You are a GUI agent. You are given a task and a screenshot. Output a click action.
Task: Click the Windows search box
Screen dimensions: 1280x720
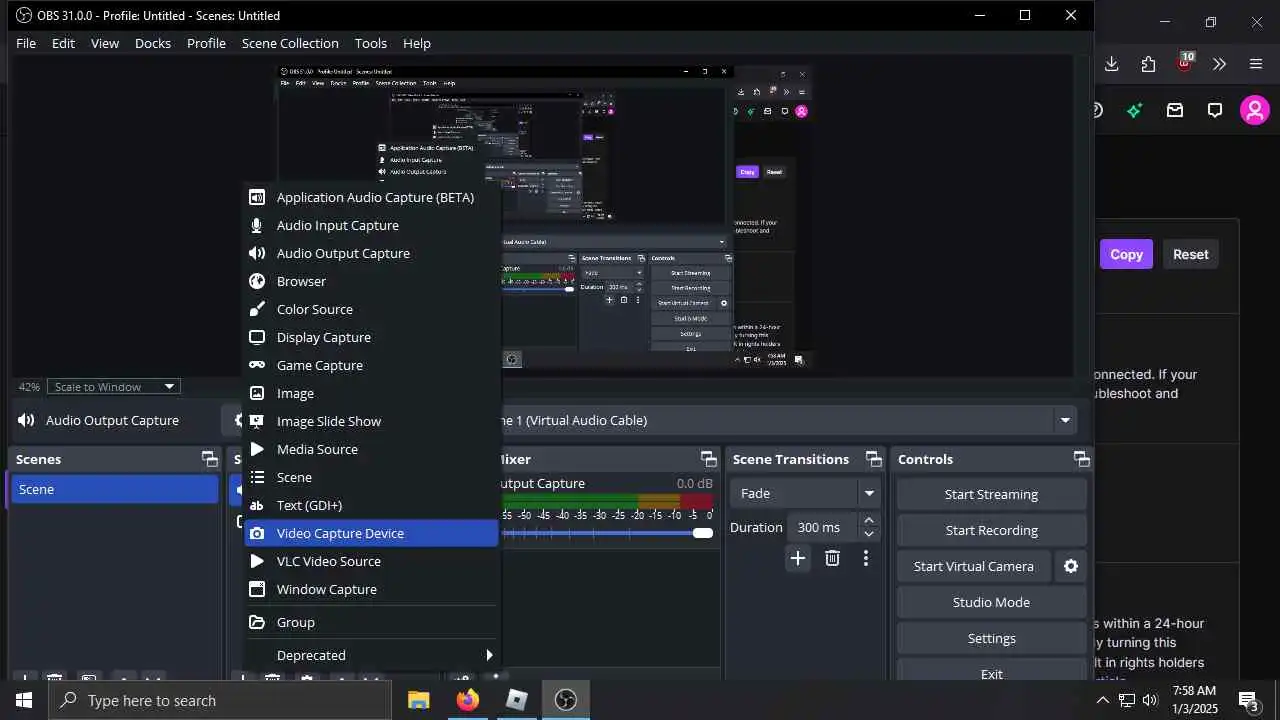tap(219, 700)
